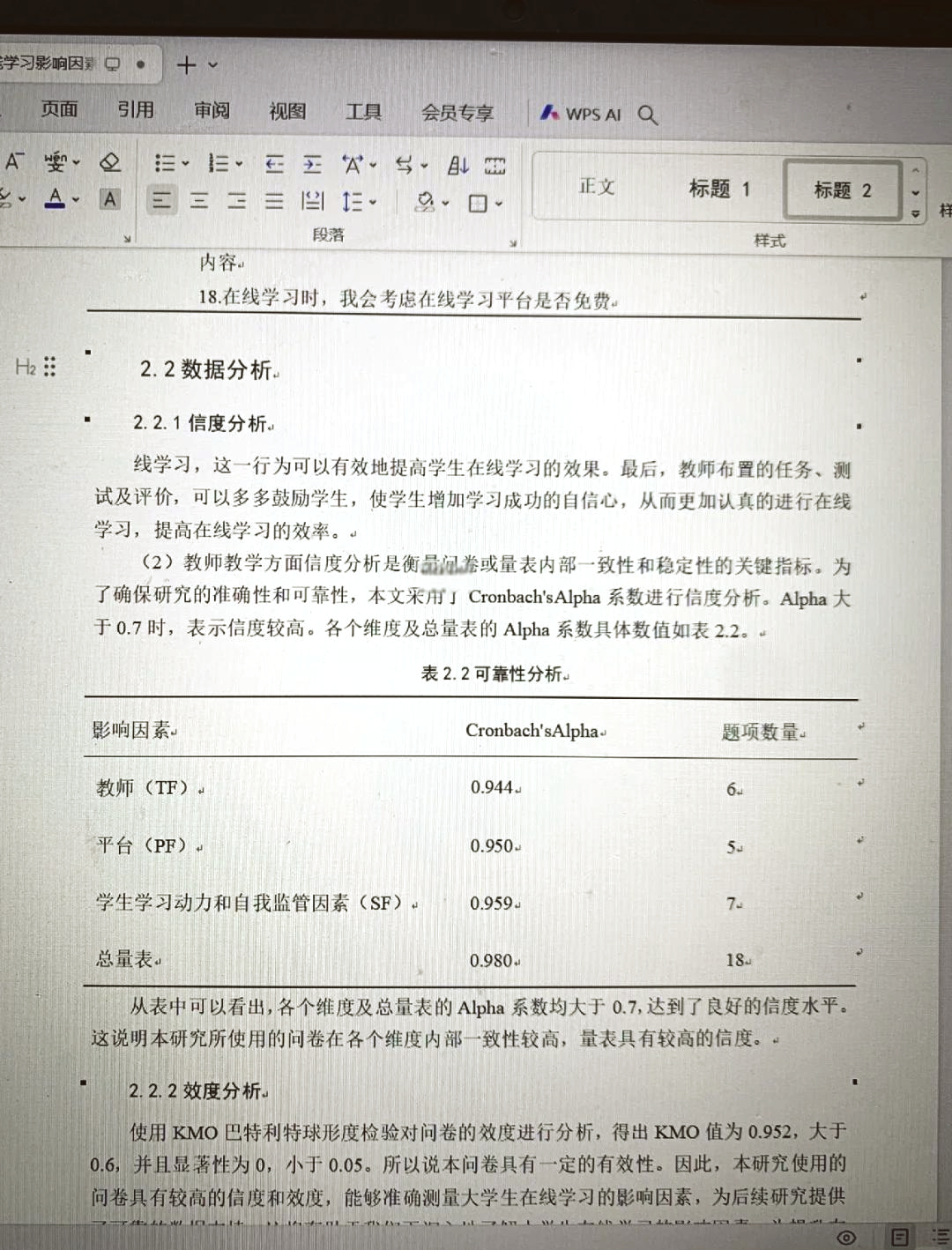
Task: Toggle character shading with the boxed A icon
Action: pyautogui.click(x=109, y=199)
